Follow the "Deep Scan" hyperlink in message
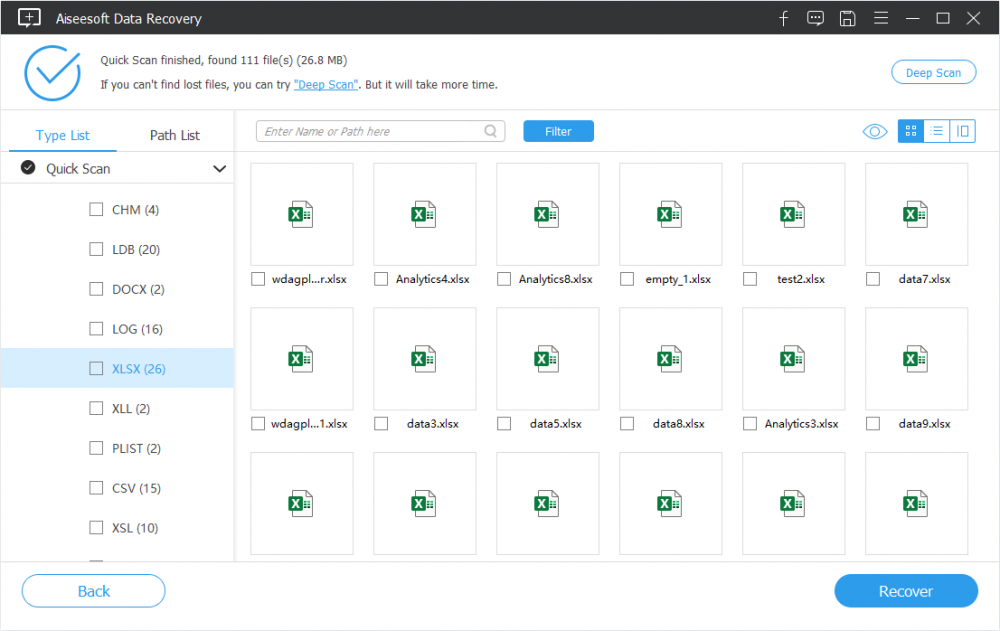 coord(325,84)
